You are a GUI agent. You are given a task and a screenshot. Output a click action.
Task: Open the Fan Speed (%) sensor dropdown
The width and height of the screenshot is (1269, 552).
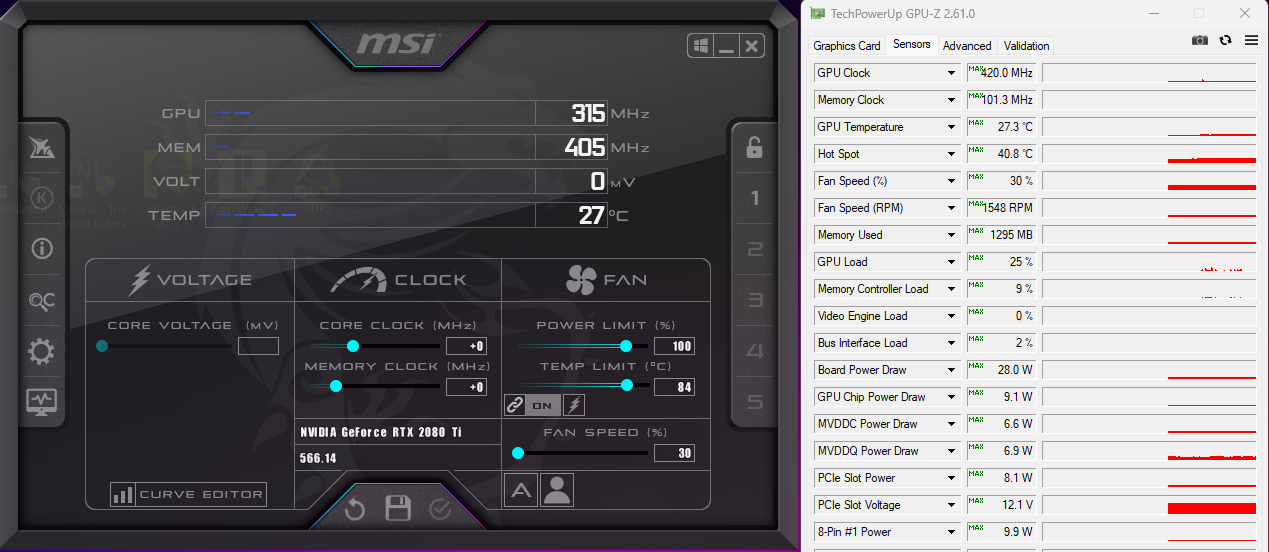click(951, 181)
